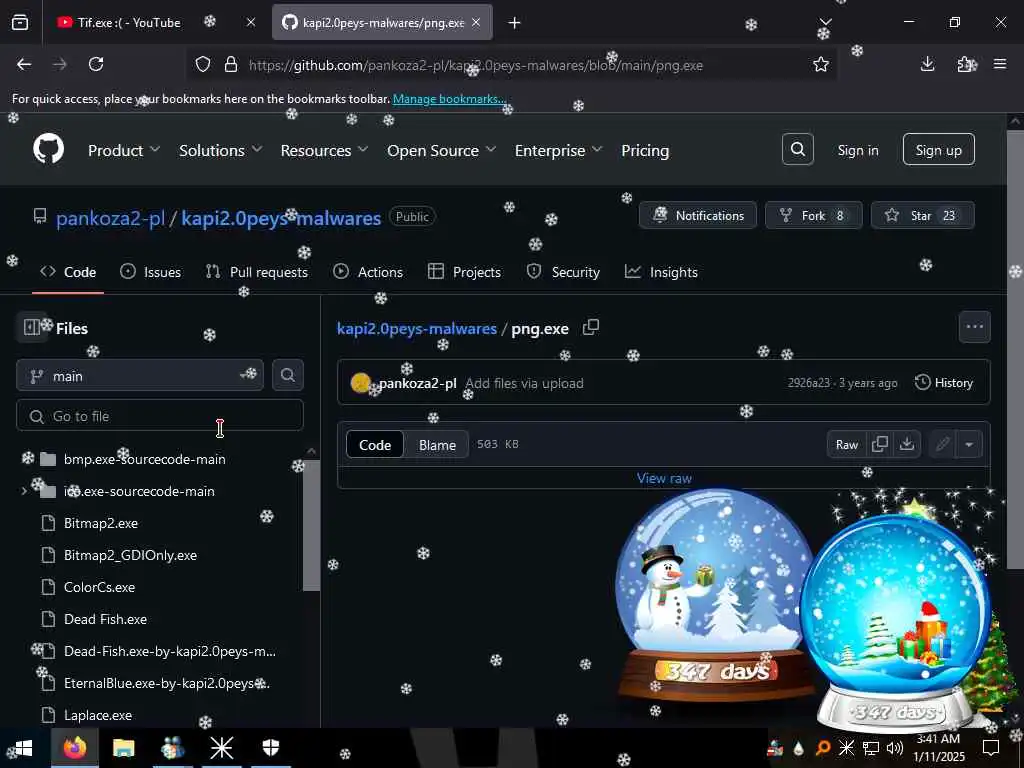The image size is (1024, 768).
Task: Click Manage bookmarks link
Action: [x=449, y=99]
